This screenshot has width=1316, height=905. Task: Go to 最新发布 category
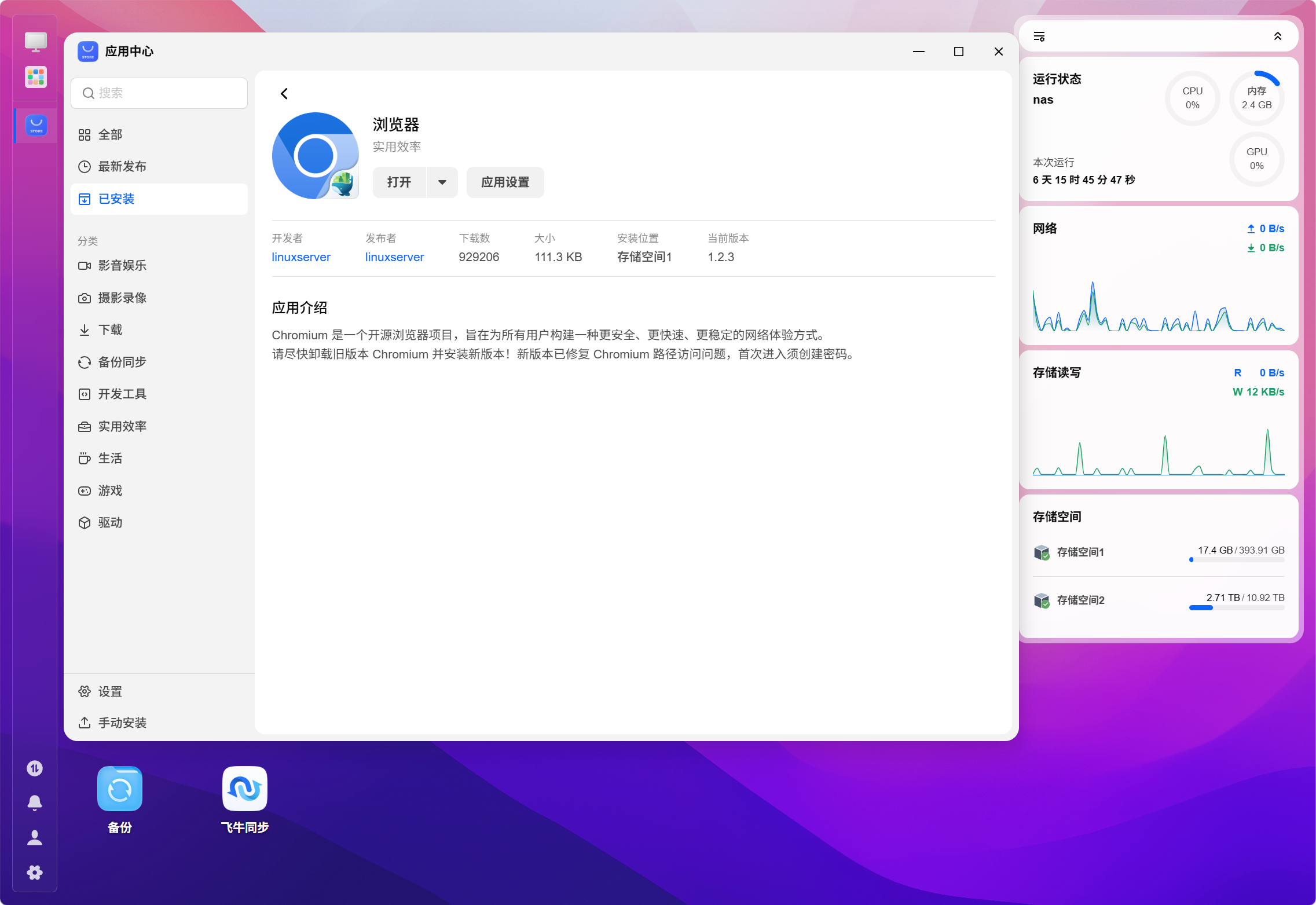pyautogui.click(x=159, y=167)
